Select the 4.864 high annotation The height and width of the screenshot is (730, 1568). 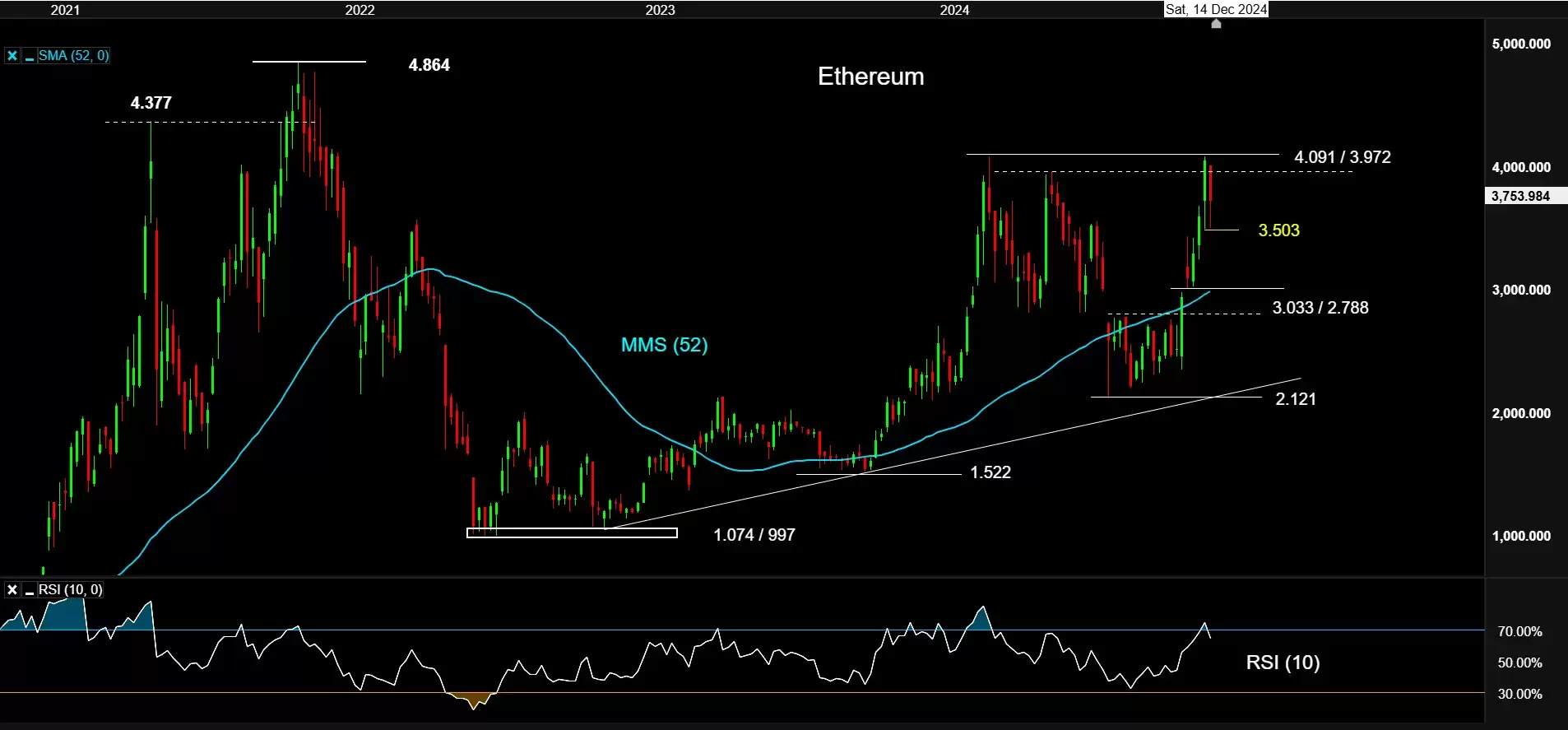click(429, 65)
